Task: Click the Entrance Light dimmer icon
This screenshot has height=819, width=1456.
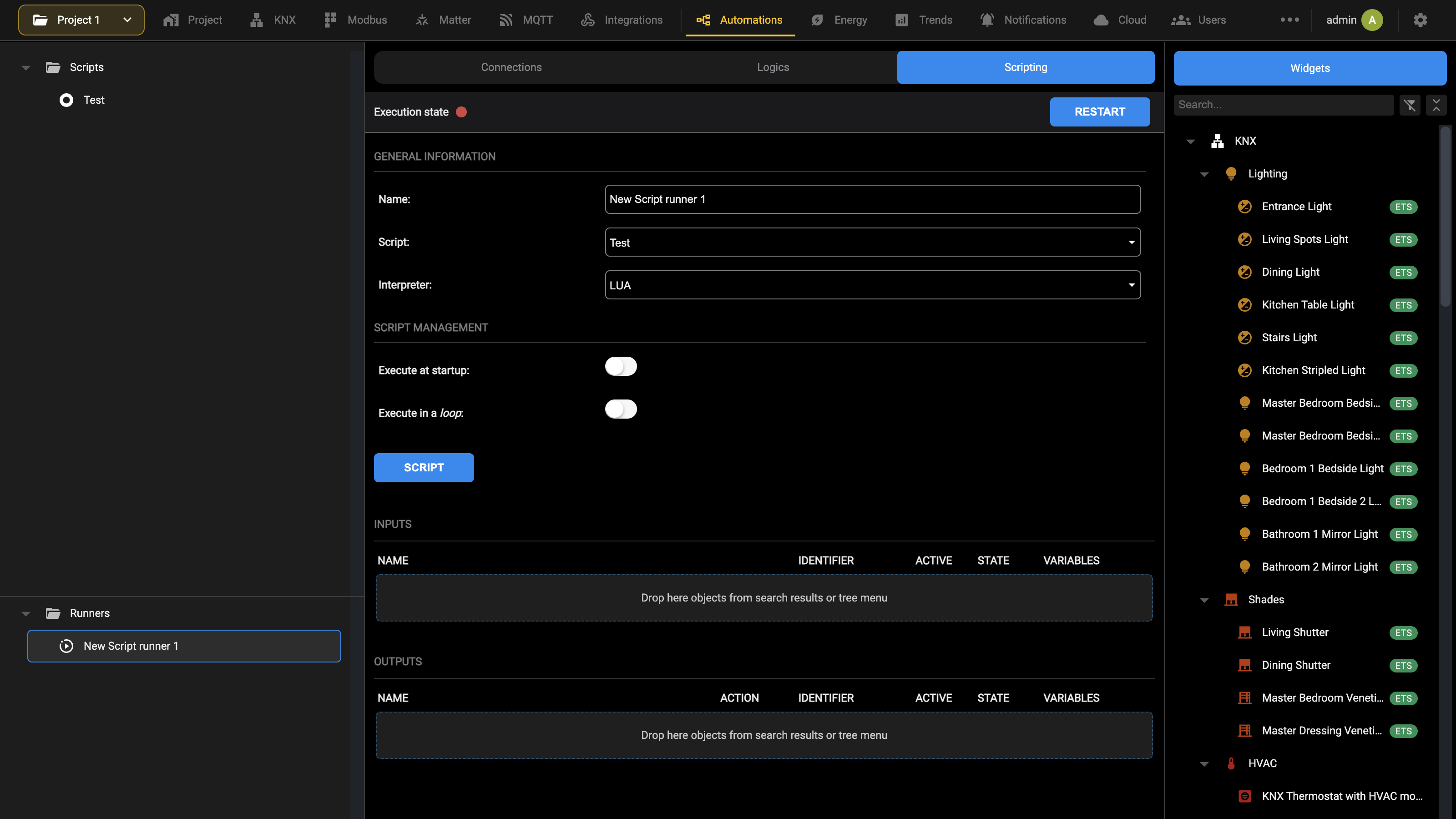Action: tap(1244, 206)
